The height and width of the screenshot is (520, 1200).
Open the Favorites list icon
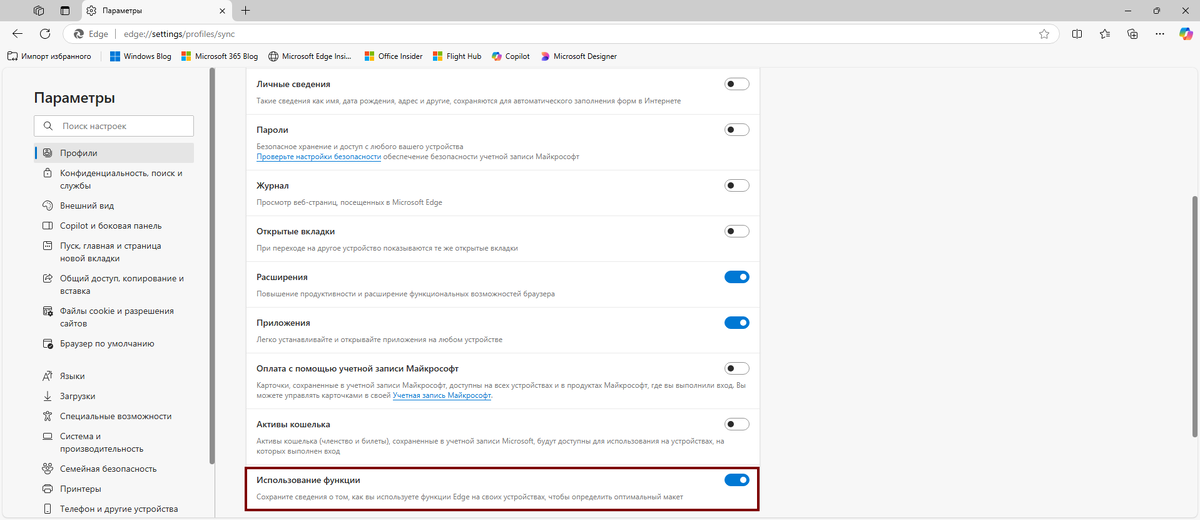pos(1105,33)
